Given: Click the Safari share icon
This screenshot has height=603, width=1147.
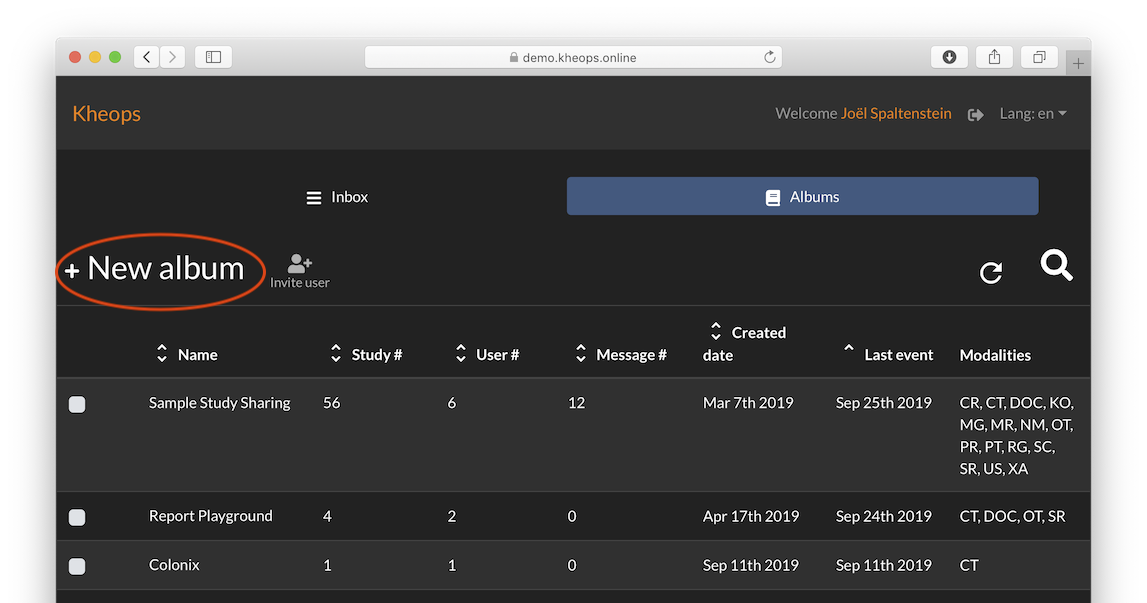Looking at the screenshot, I should coord(994,57).
